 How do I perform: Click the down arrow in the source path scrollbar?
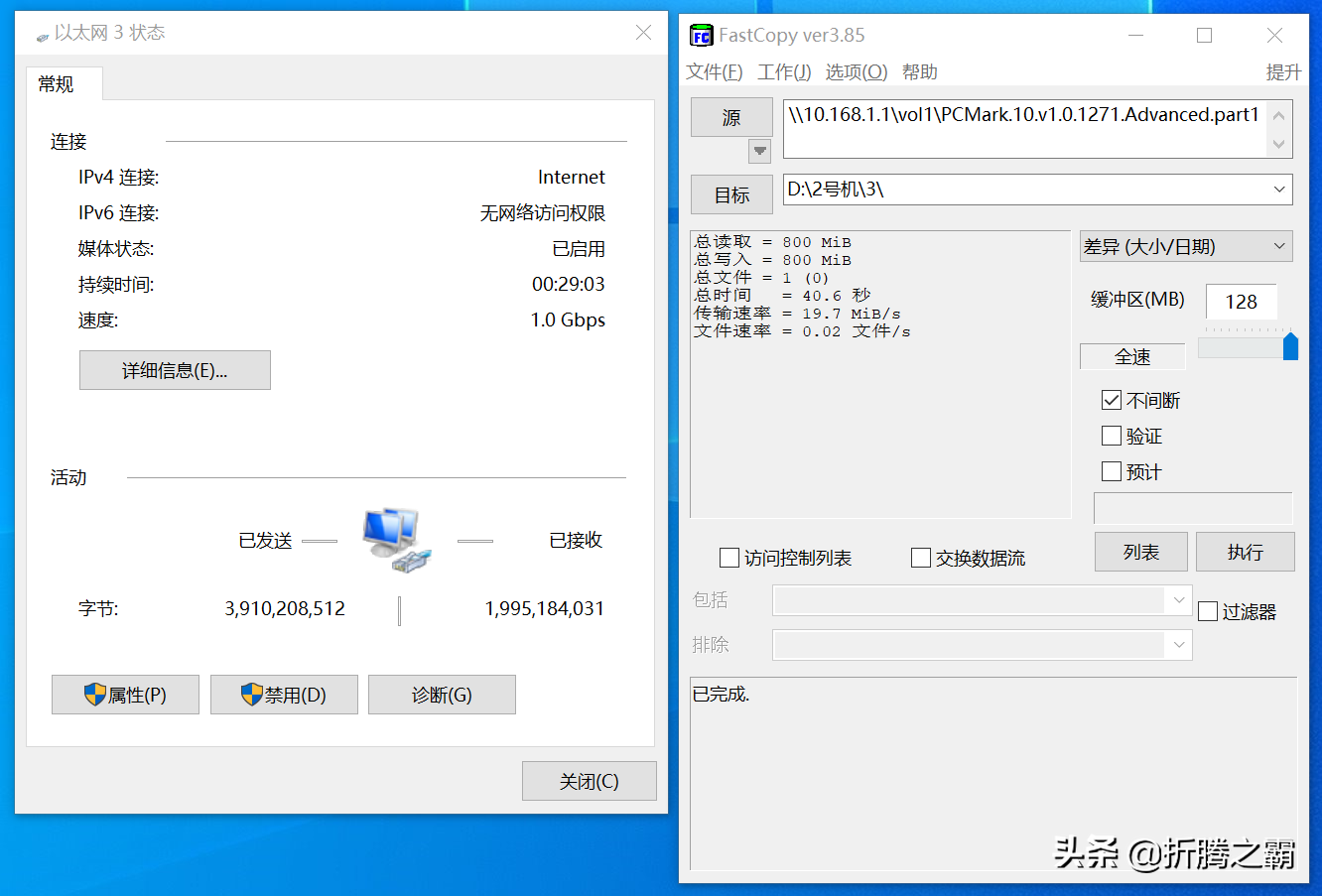point(1279,144)
